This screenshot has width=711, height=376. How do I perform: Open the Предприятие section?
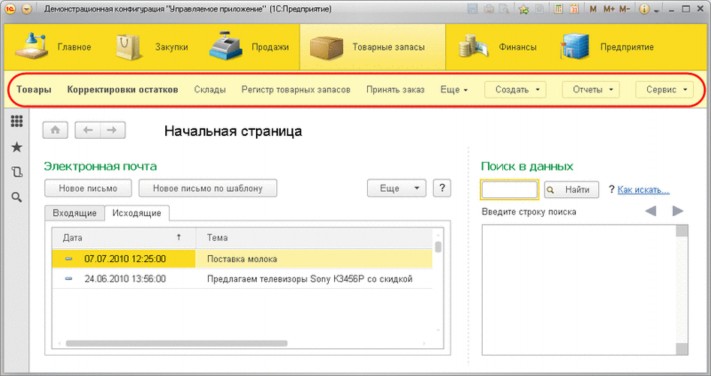pos(607,47)
